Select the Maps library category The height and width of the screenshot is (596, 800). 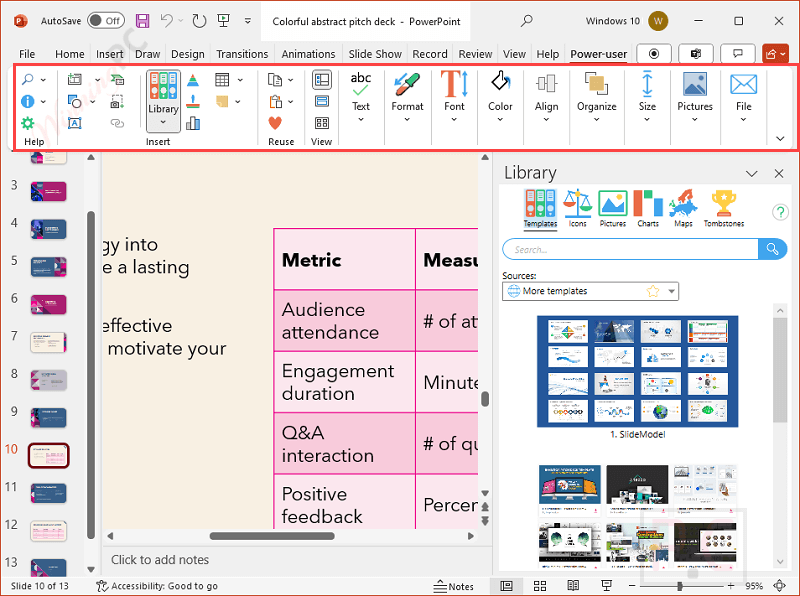[683, 208]
